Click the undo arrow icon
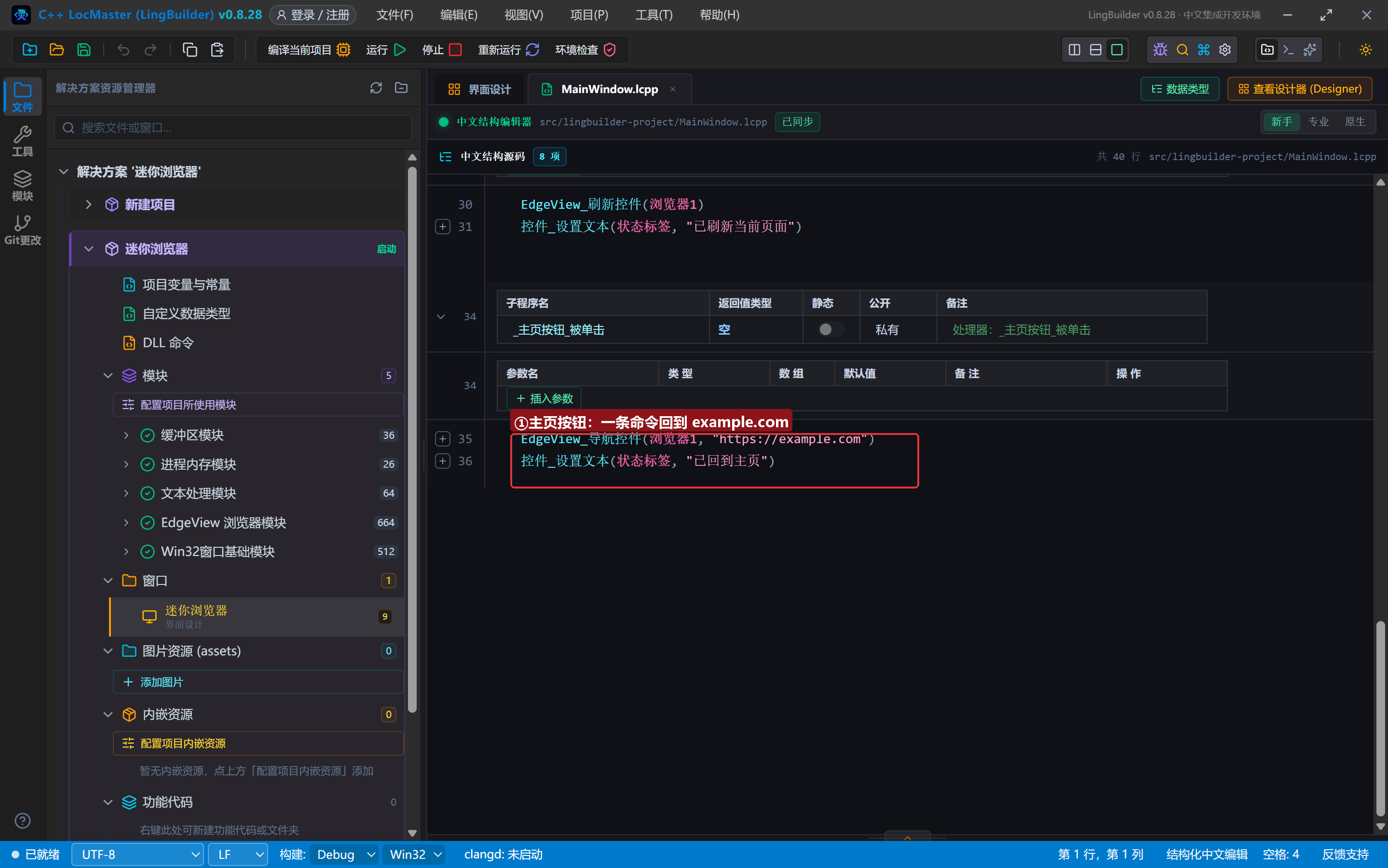Image resolution: width=1388 pixels, height=868 pixels. click(x=123, y=50)
